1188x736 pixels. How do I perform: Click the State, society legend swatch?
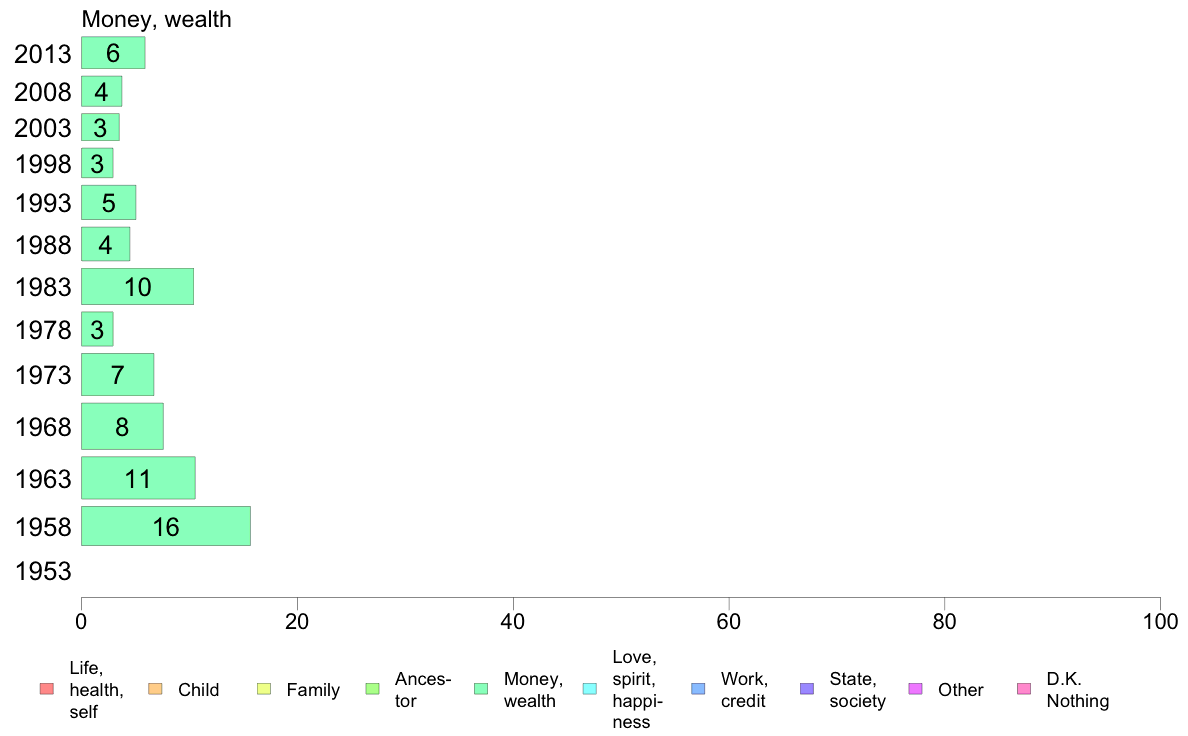807,689
